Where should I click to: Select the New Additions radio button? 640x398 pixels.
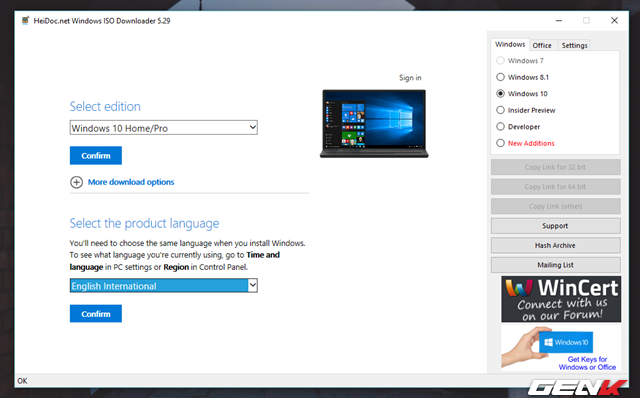[500, 143]
